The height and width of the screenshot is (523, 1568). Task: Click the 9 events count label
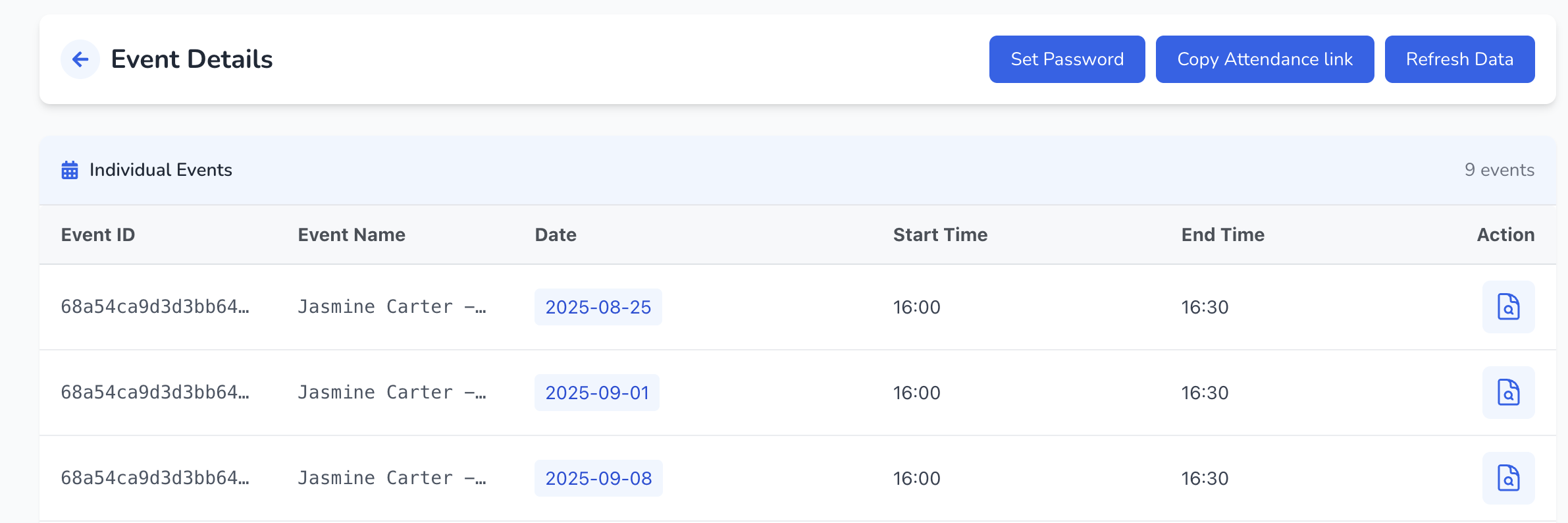1499,170
